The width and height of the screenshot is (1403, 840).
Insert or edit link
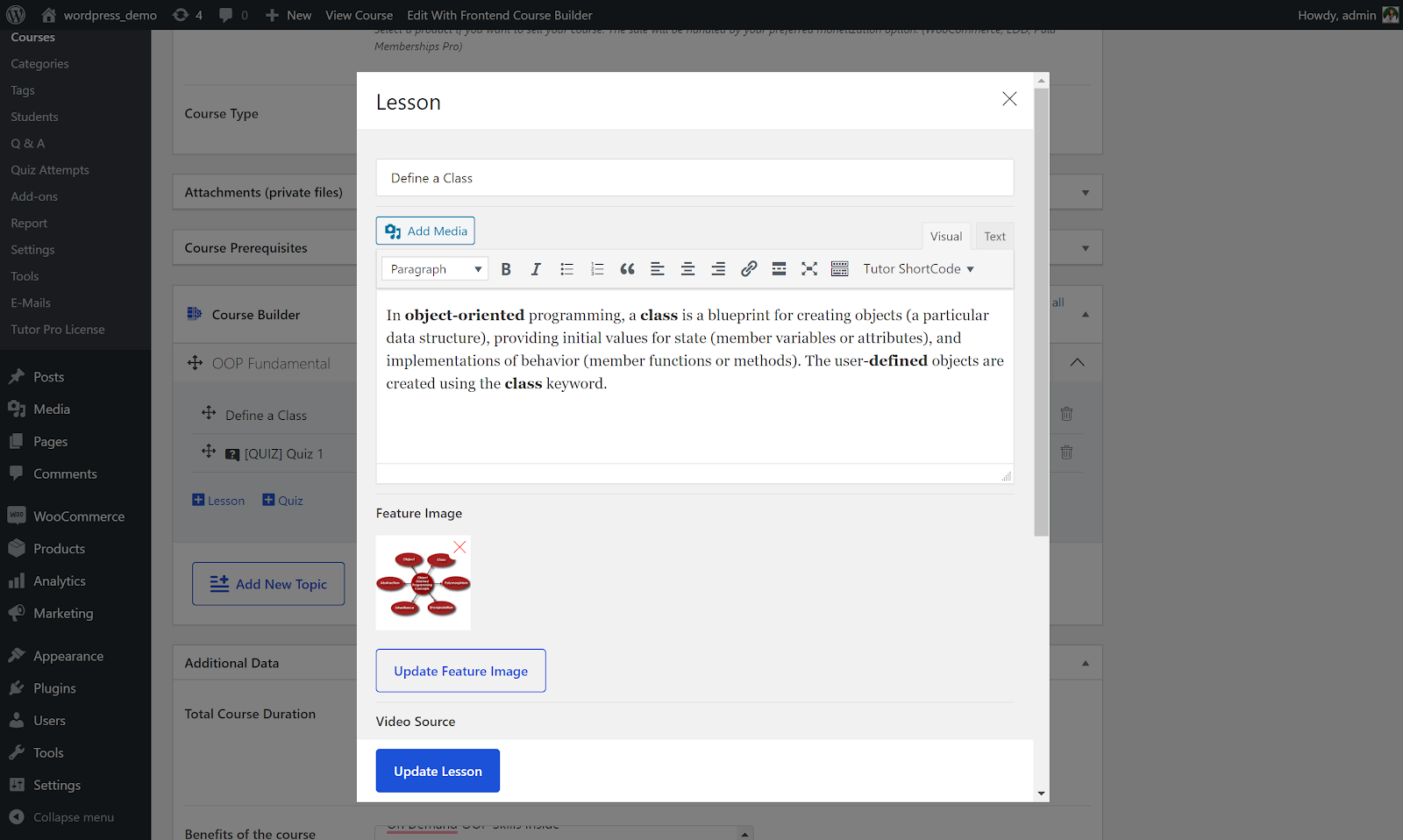point(749,269)
